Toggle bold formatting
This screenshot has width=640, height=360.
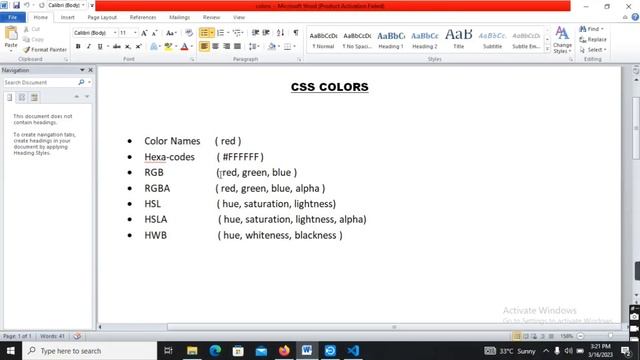point(78,47)
